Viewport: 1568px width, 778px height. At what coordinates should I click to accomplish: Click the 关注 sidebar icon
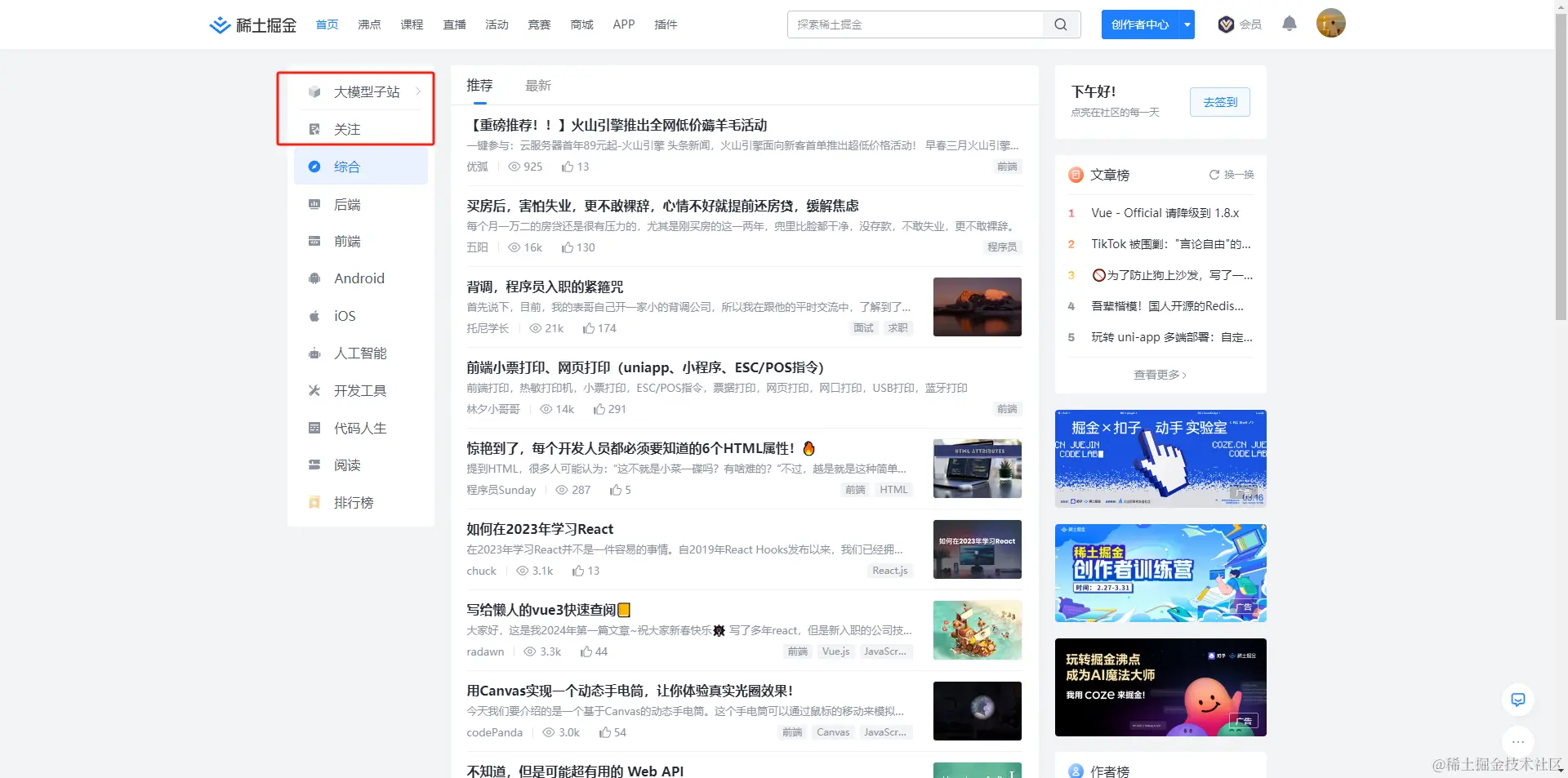(x=314, y=129)
